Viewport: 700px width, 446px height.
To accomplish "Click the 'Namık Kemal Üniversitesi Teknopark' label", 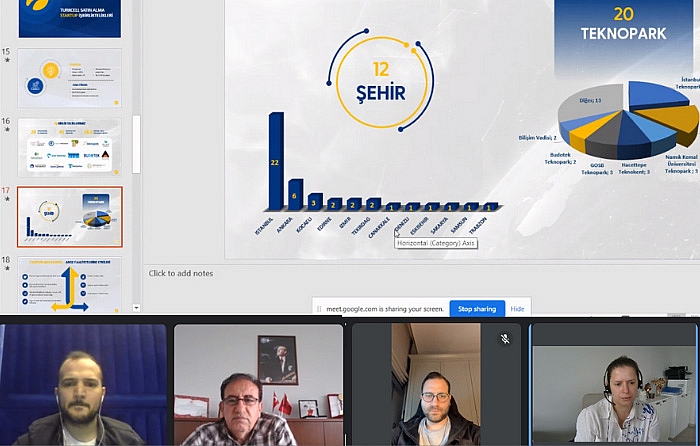I will tap(681, 164).
